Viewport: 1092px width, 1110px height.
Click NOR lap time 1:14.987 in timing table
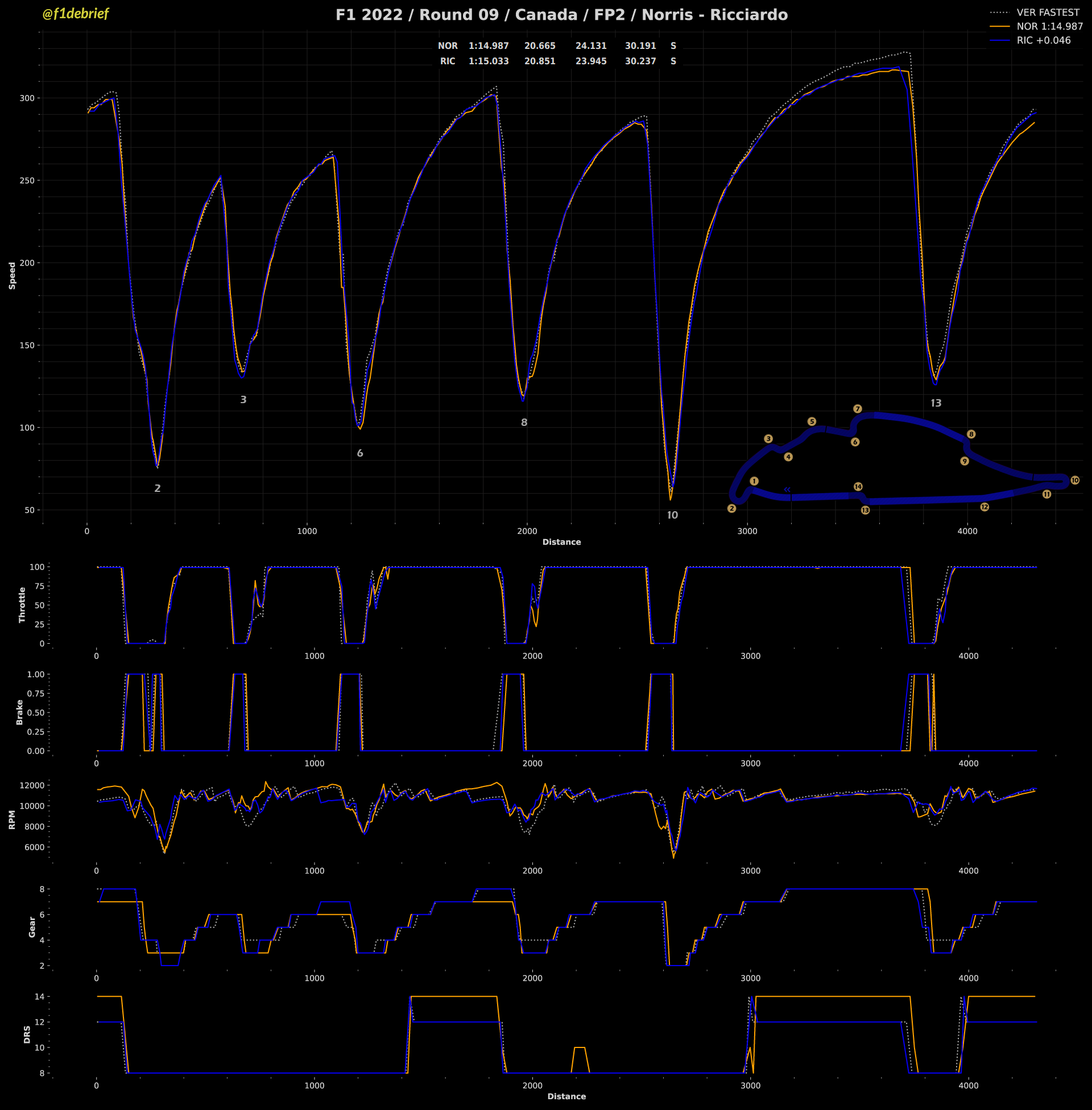point(489,46)
